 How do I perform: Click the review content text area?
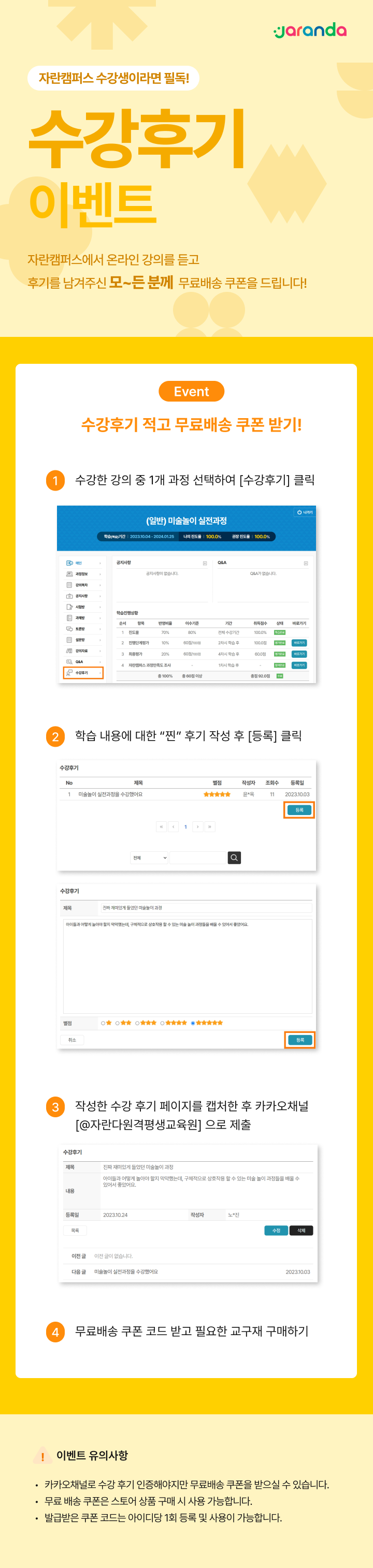tap(188, 966)
